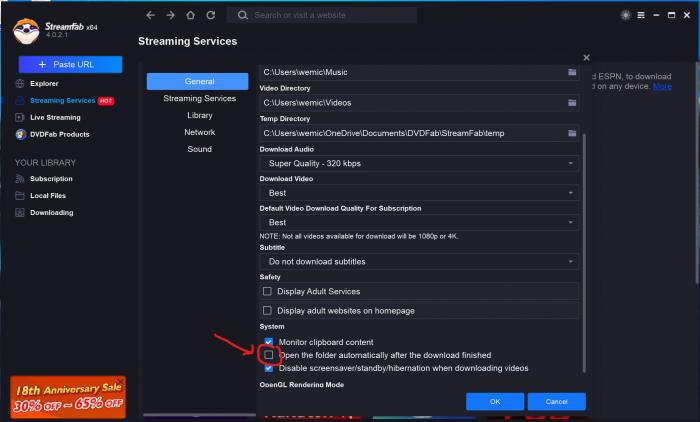This screenshot has width=700, height=422.
Task: Close the settings dialog with X
Action: point(587,58)
